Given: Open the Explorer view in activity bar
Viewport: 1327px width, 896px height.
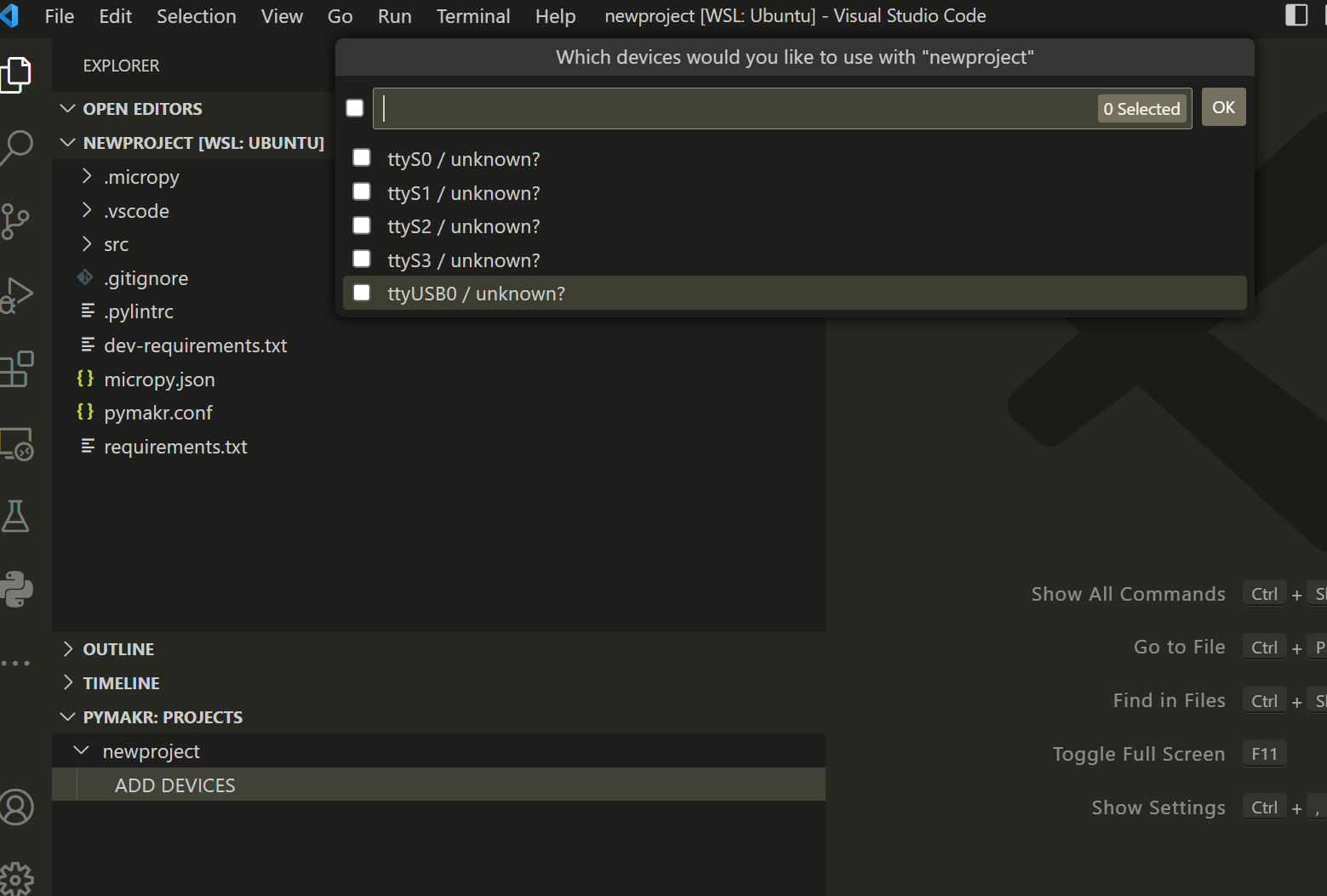Looking at the screenshot, I should click(x=15, y=75).
